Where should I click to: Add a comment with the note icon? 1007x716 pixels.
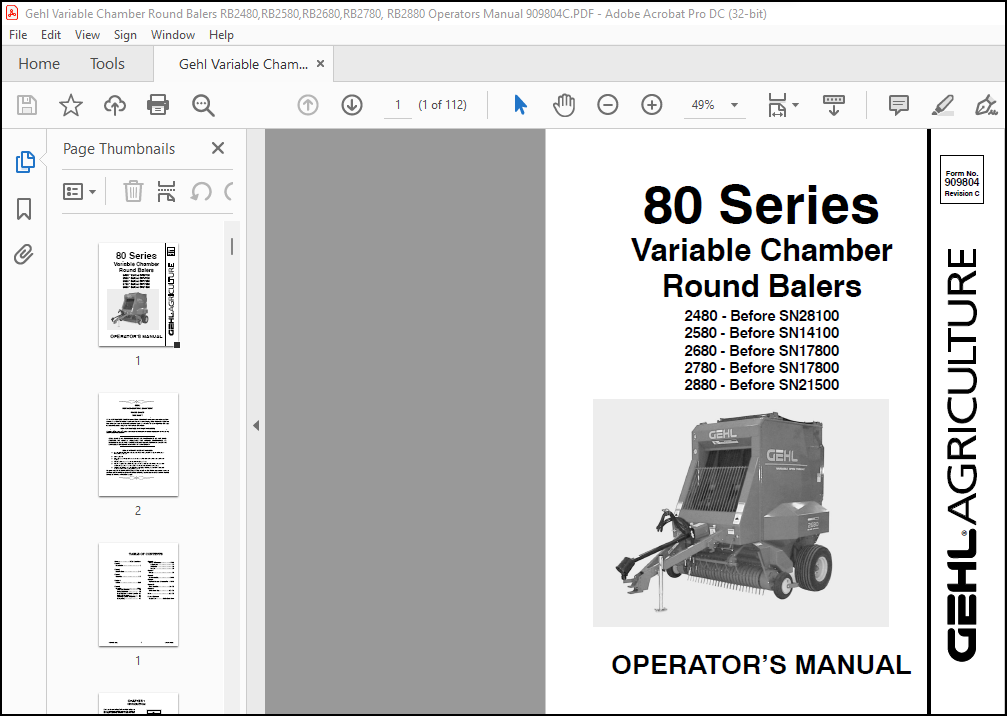click(x=898, y=105)
